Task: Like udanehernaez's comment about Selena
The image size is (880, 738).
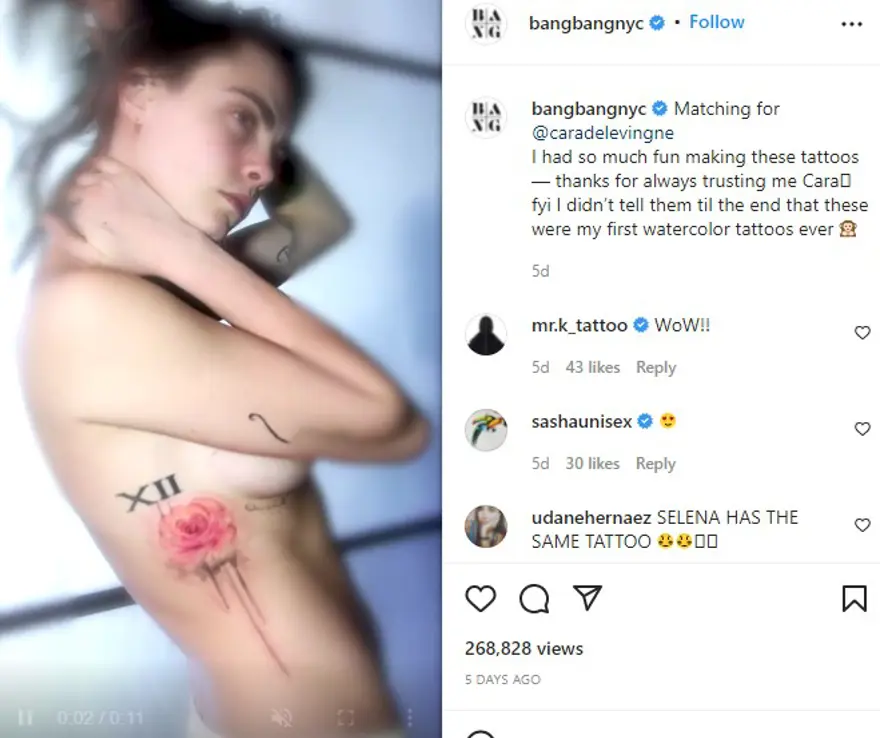Action: [x=862, y=525]
